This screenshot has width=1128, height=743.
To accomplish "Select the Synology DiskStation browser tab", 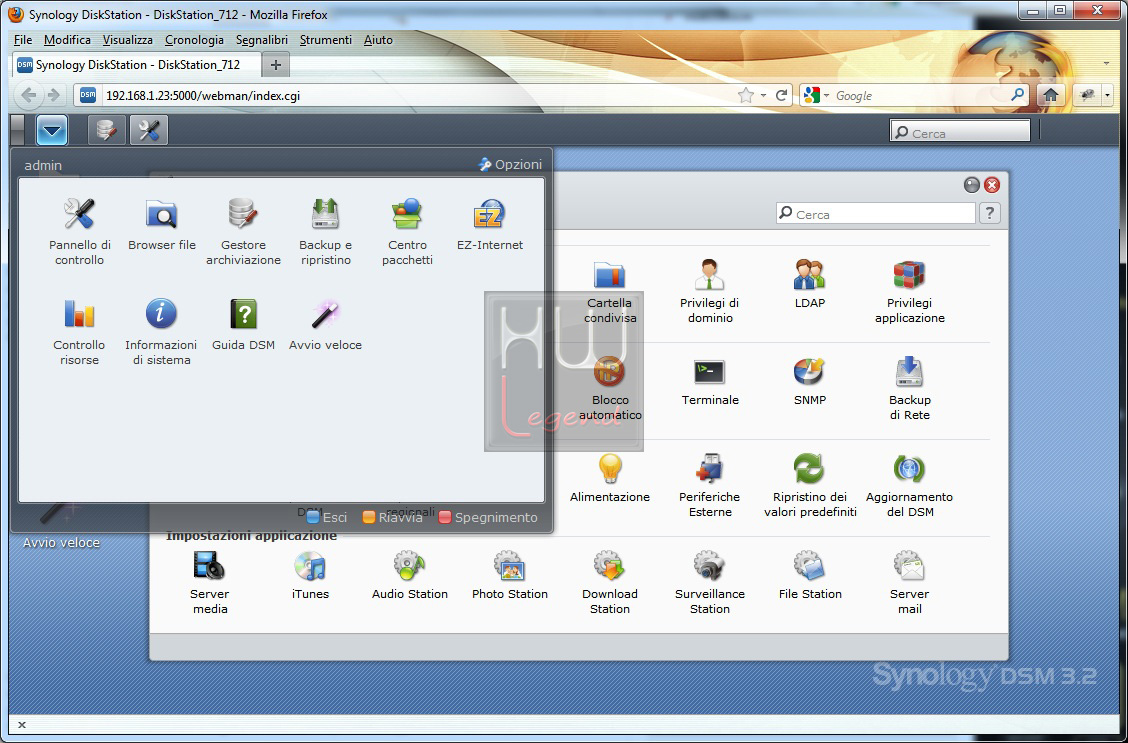I will 137,65.
